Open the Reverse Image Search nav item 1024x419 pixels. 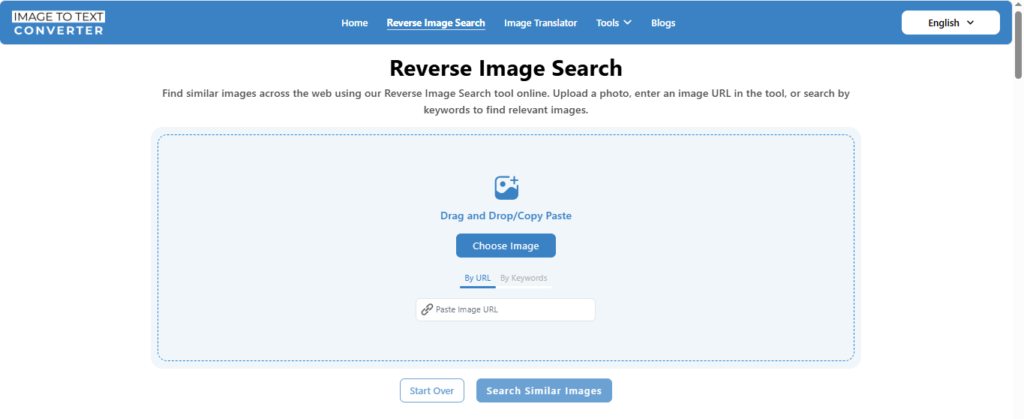coord(435,23)
